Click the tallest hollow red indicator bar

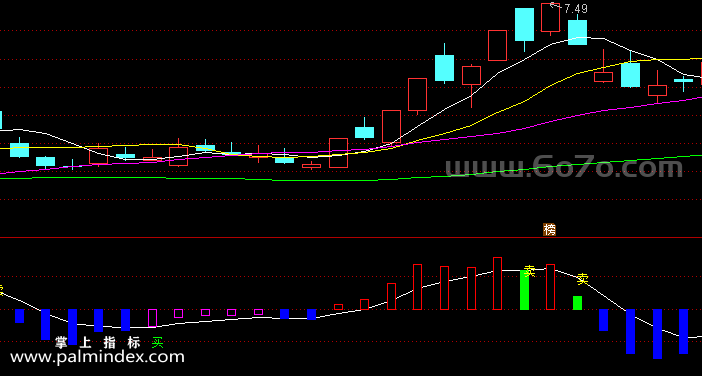click(x=497, y=283)
